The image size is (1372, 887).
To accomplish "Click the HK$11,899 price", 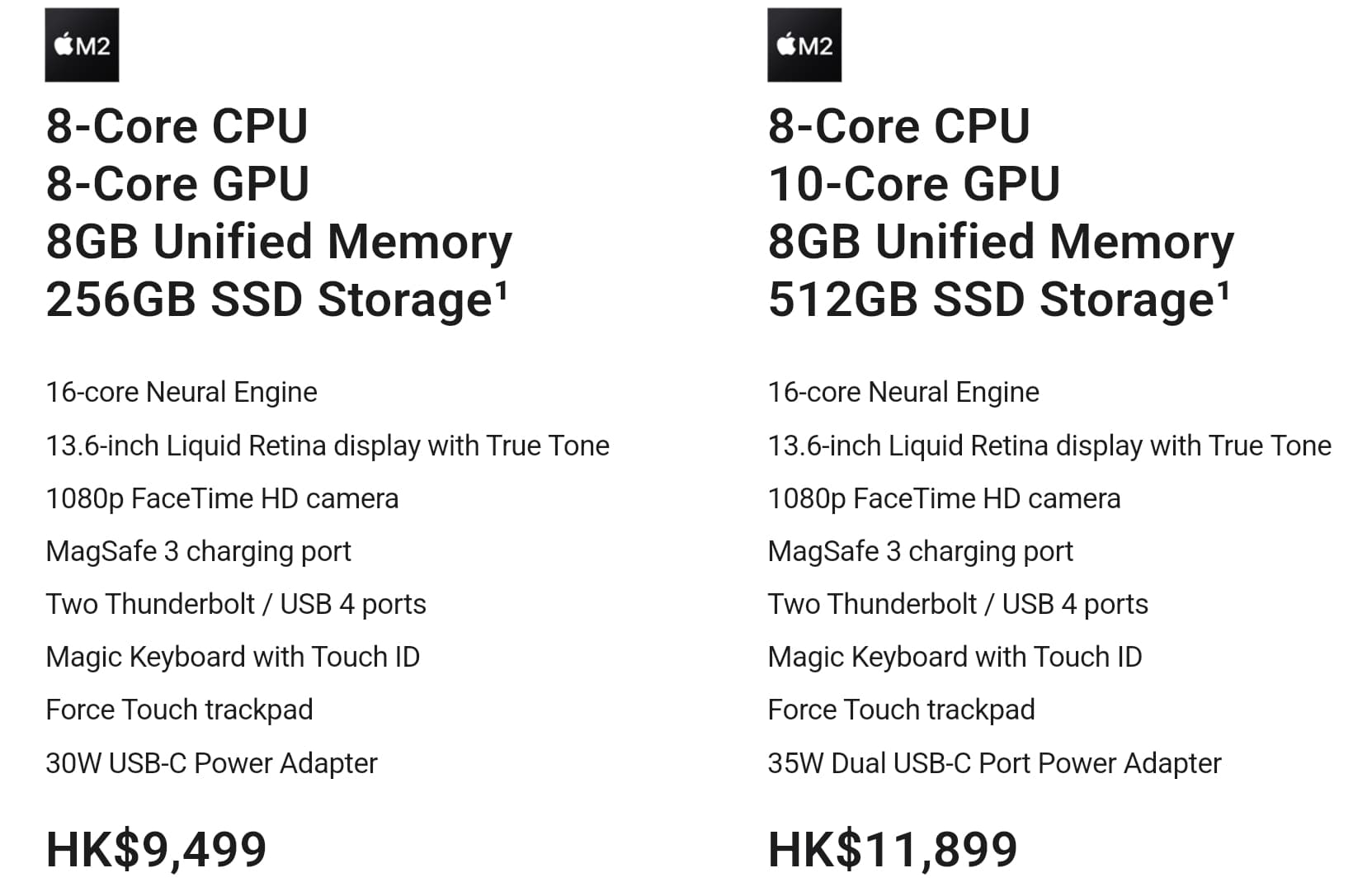I will point(893,849).
